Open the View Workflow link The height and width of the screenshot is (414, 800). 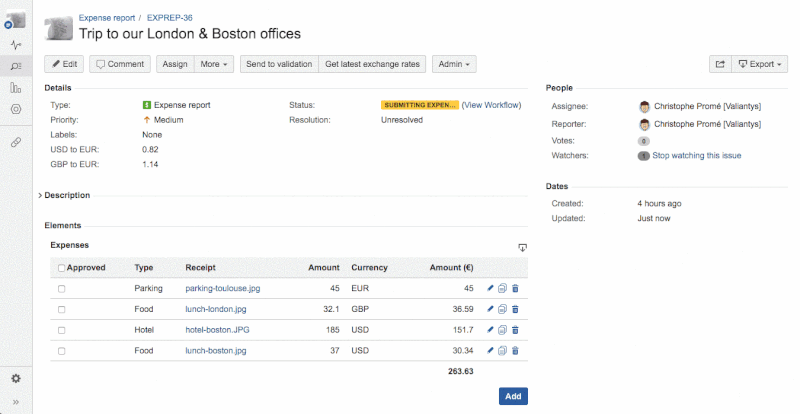pos(491,105)
